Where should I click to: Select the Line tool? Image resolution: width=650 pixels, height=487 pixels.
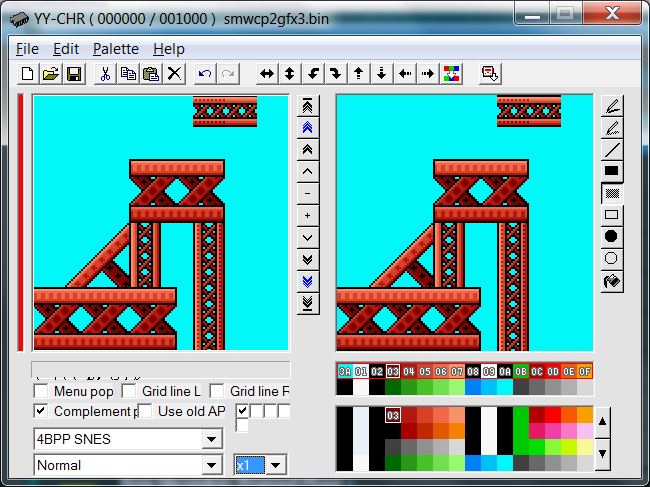pyautogui.click(x=612, y=150)
